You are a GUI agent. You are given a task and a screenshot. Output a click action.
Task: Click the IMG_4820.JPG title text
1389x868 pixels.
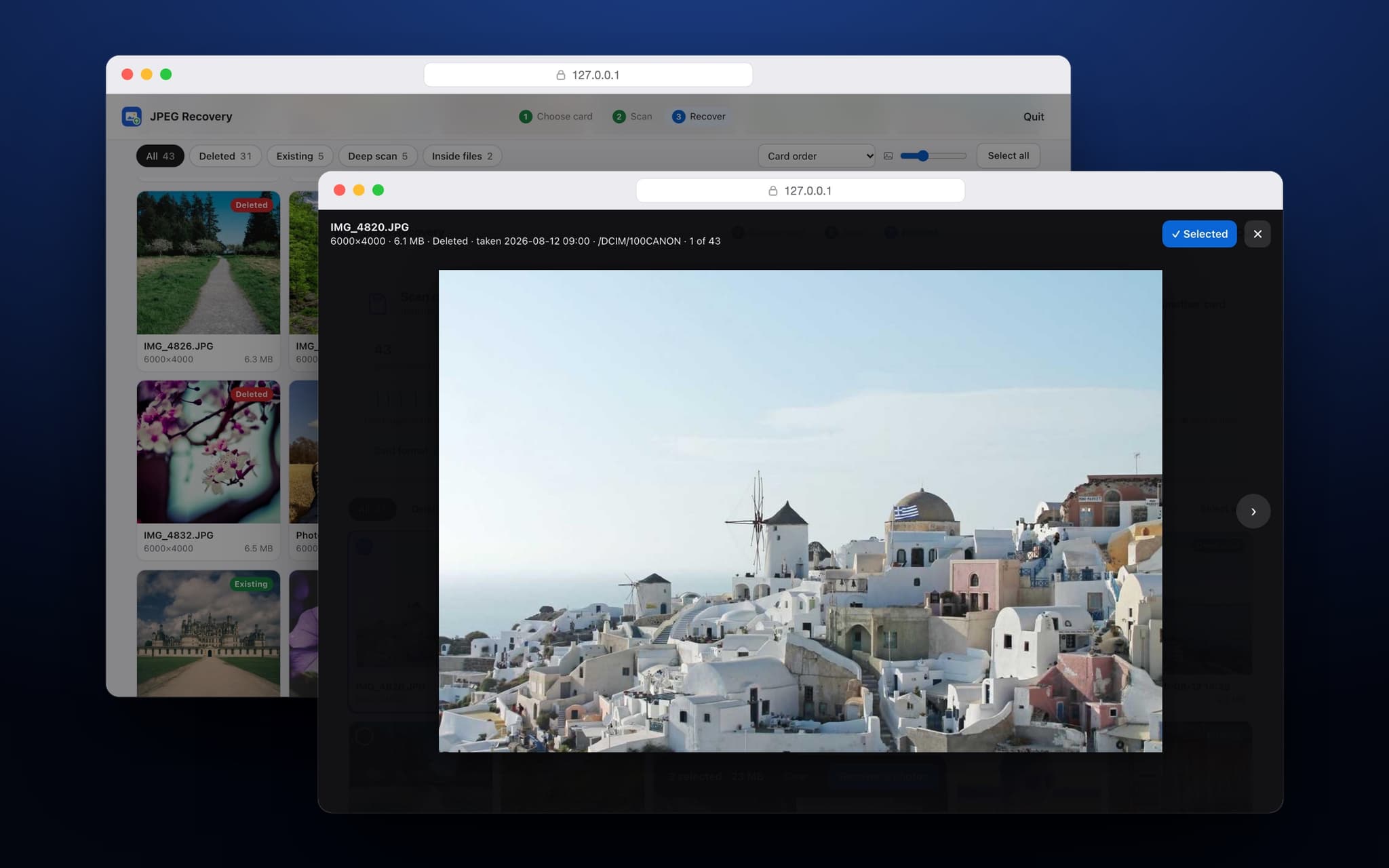tap(370, 227)
